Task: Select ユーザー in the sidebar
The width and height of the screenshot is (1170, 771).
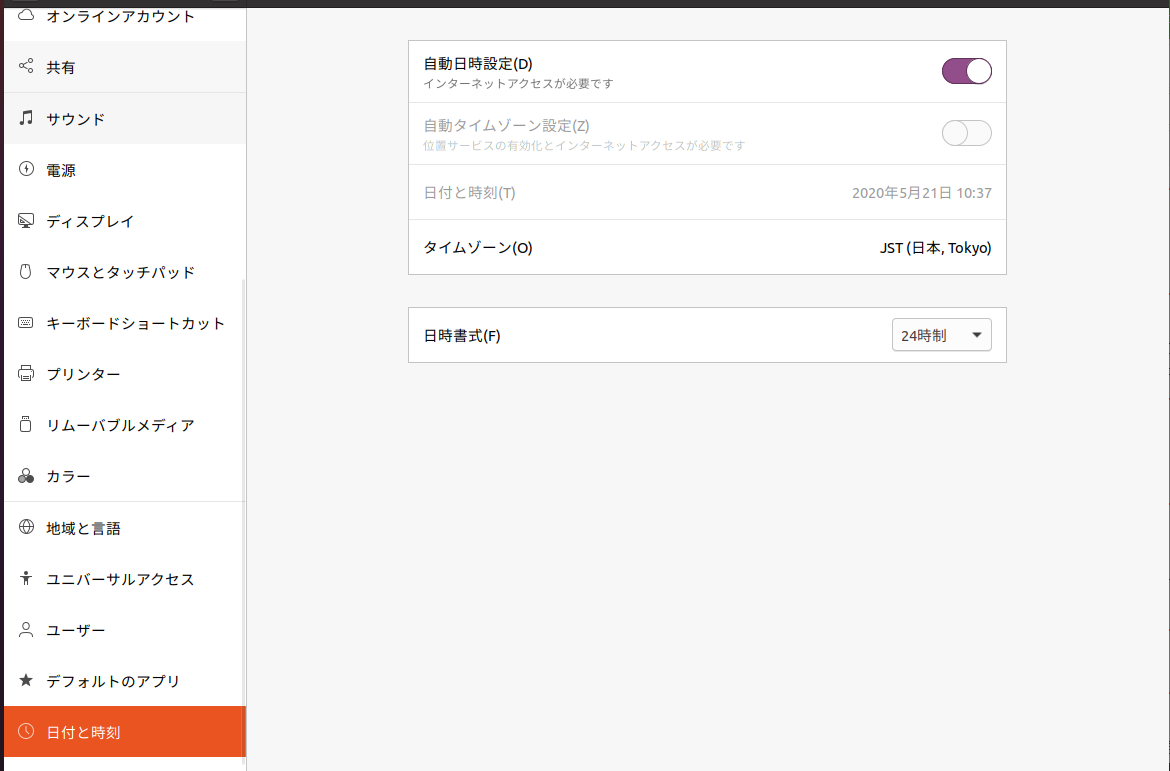Action: coord(125,630)
